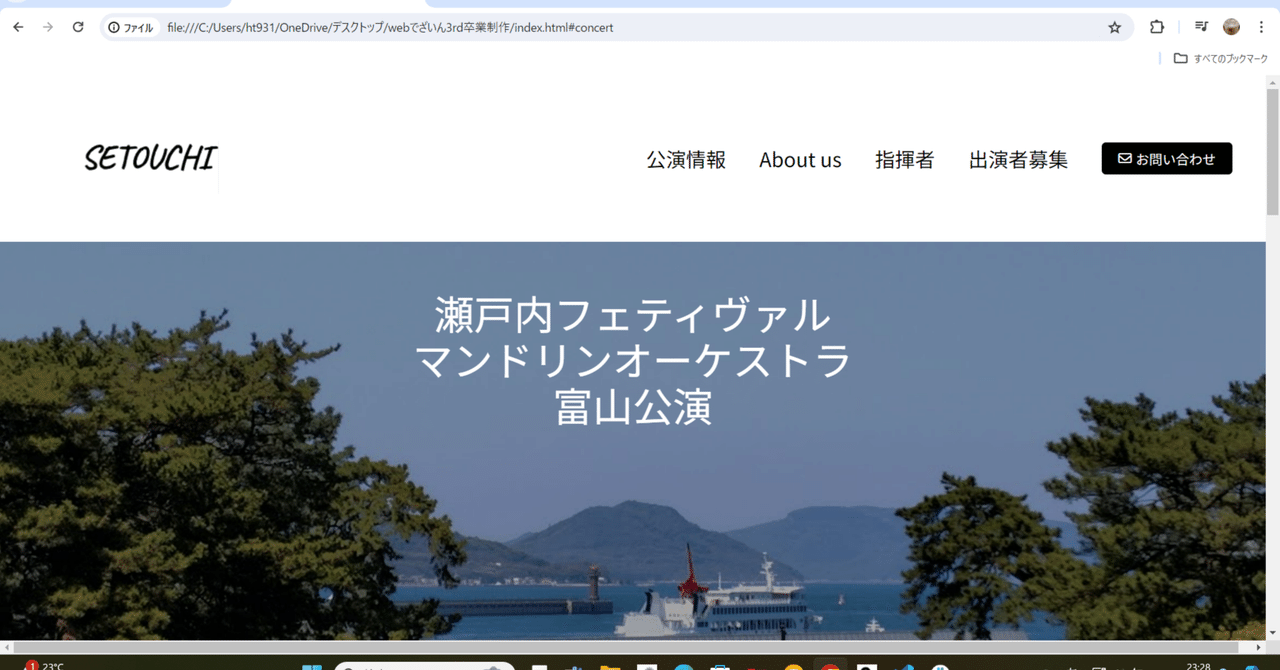
Task: Reload the page with the refresh icon
Action: (x=77, y=27)
